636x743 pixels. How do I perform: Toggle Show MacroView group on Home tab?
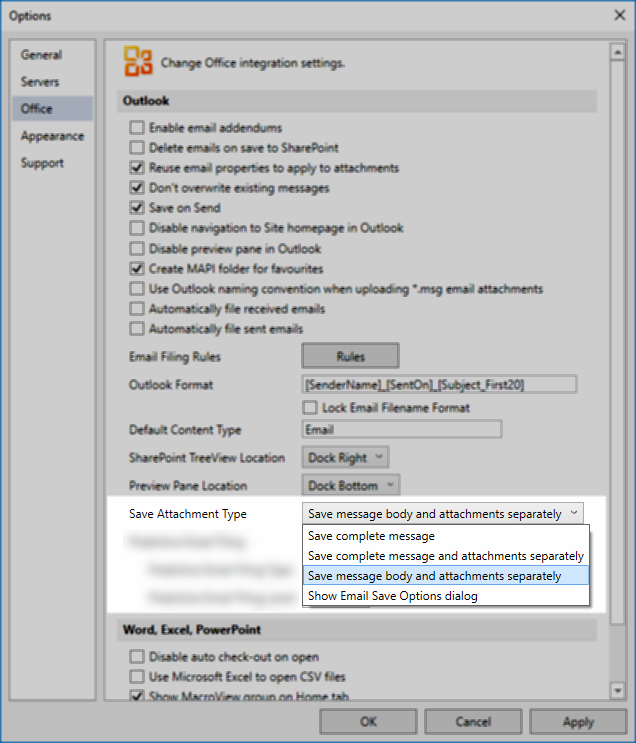[x=137, y=696]
